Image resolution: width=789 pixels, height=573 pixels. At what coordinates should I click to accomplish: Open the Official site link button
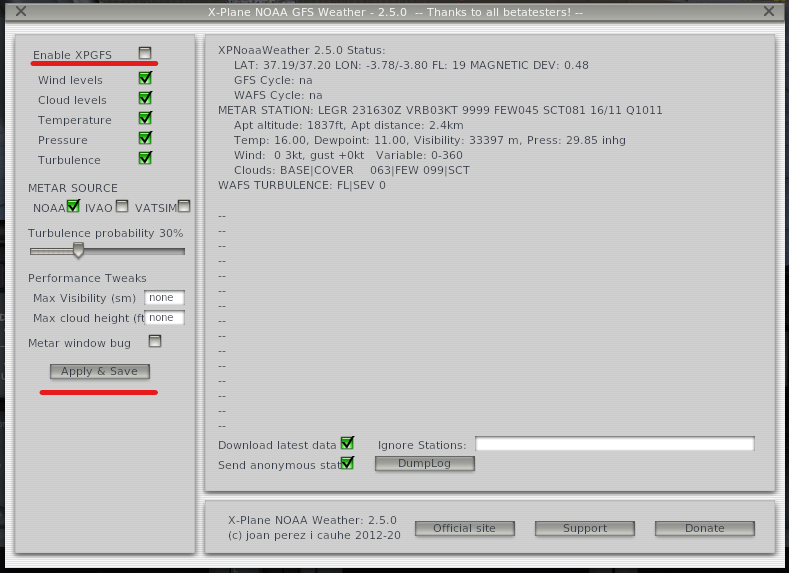[464, 528]
